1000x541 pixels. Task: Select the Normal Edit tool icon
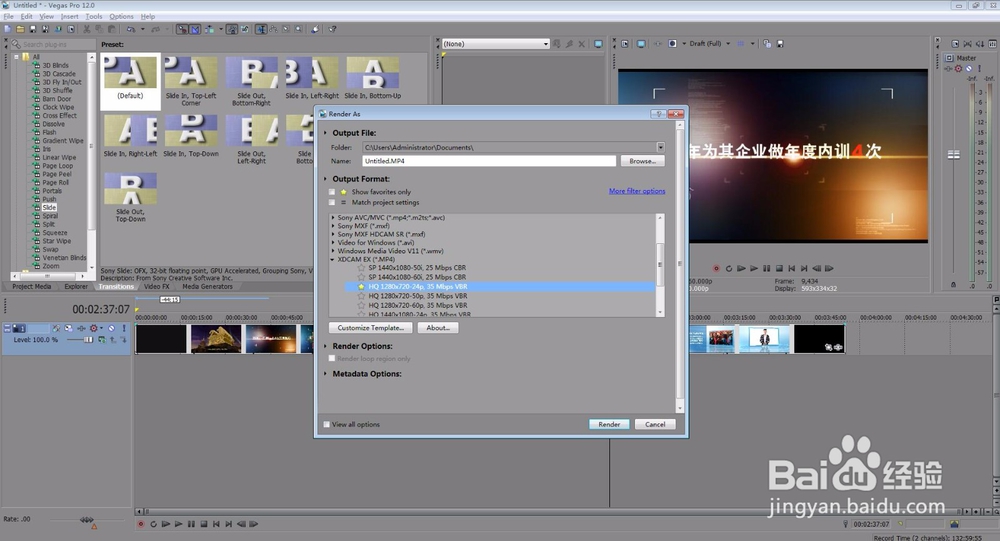(260, 29)
